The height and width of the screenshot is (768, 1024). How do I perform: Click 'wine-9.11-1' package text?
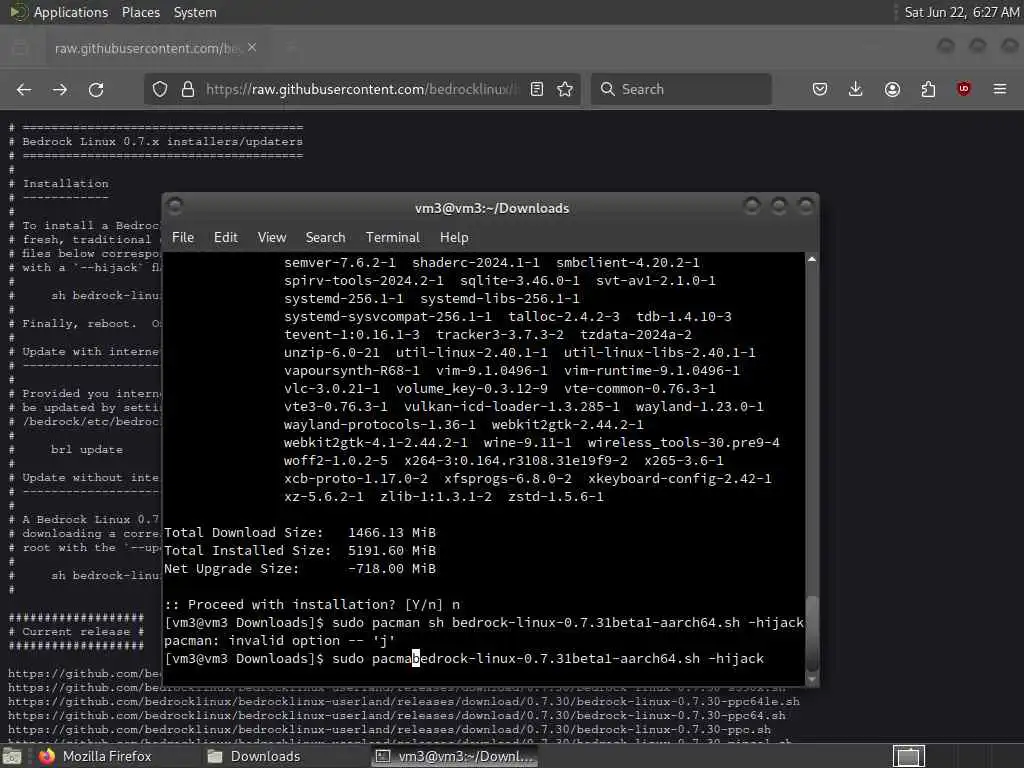click(527, 443)
